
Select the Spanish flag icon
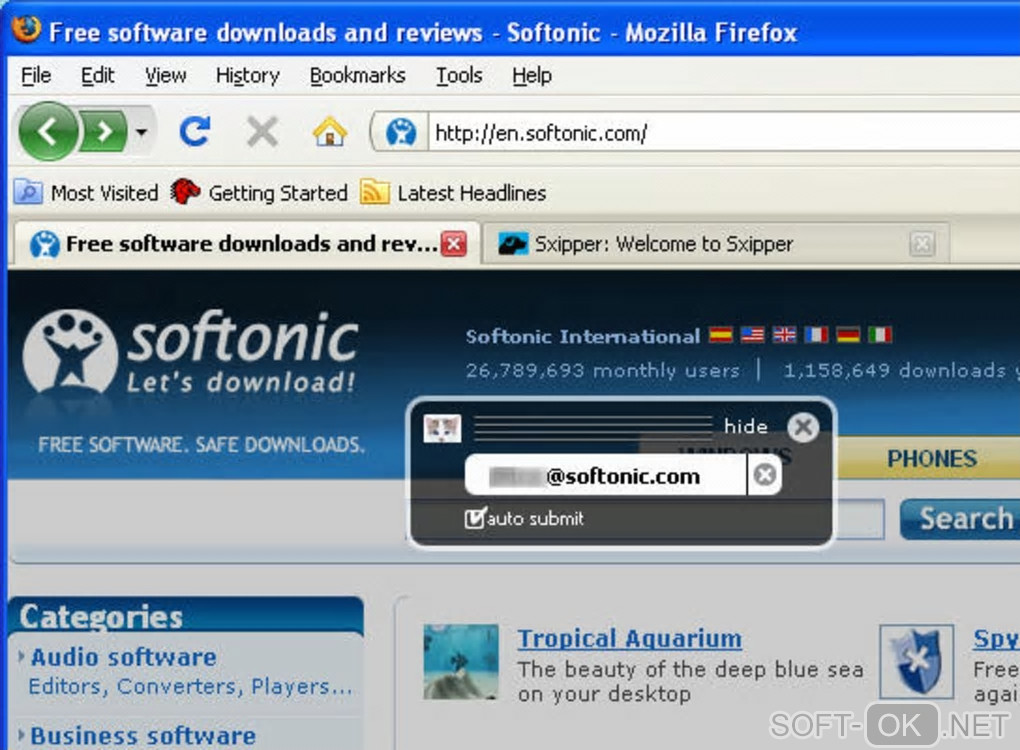coord(720,335)
